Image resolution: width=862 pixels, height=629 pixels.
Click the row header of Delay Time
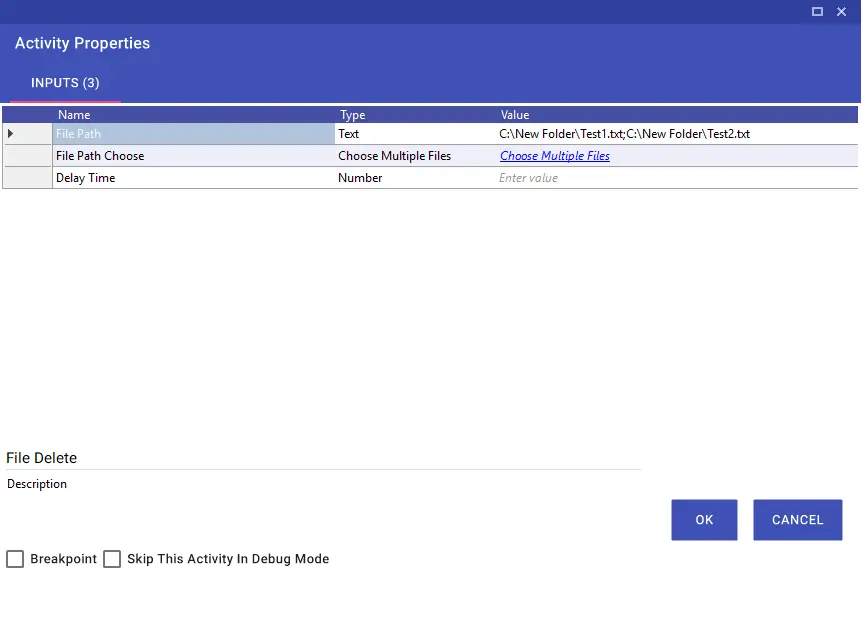pyautogui.click(x=27, y=178)
